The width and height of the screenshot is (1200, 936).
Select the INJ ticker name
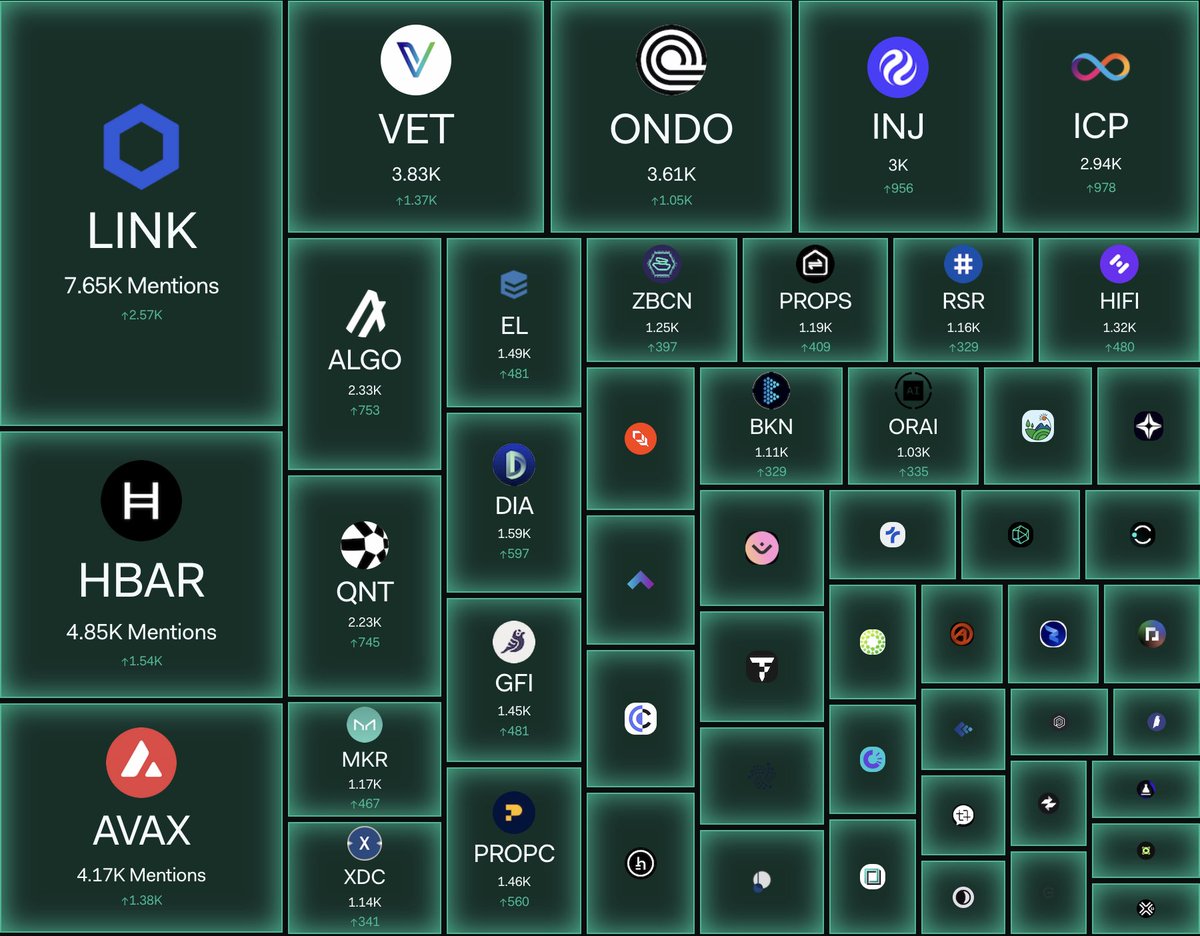tap(897, 126)
